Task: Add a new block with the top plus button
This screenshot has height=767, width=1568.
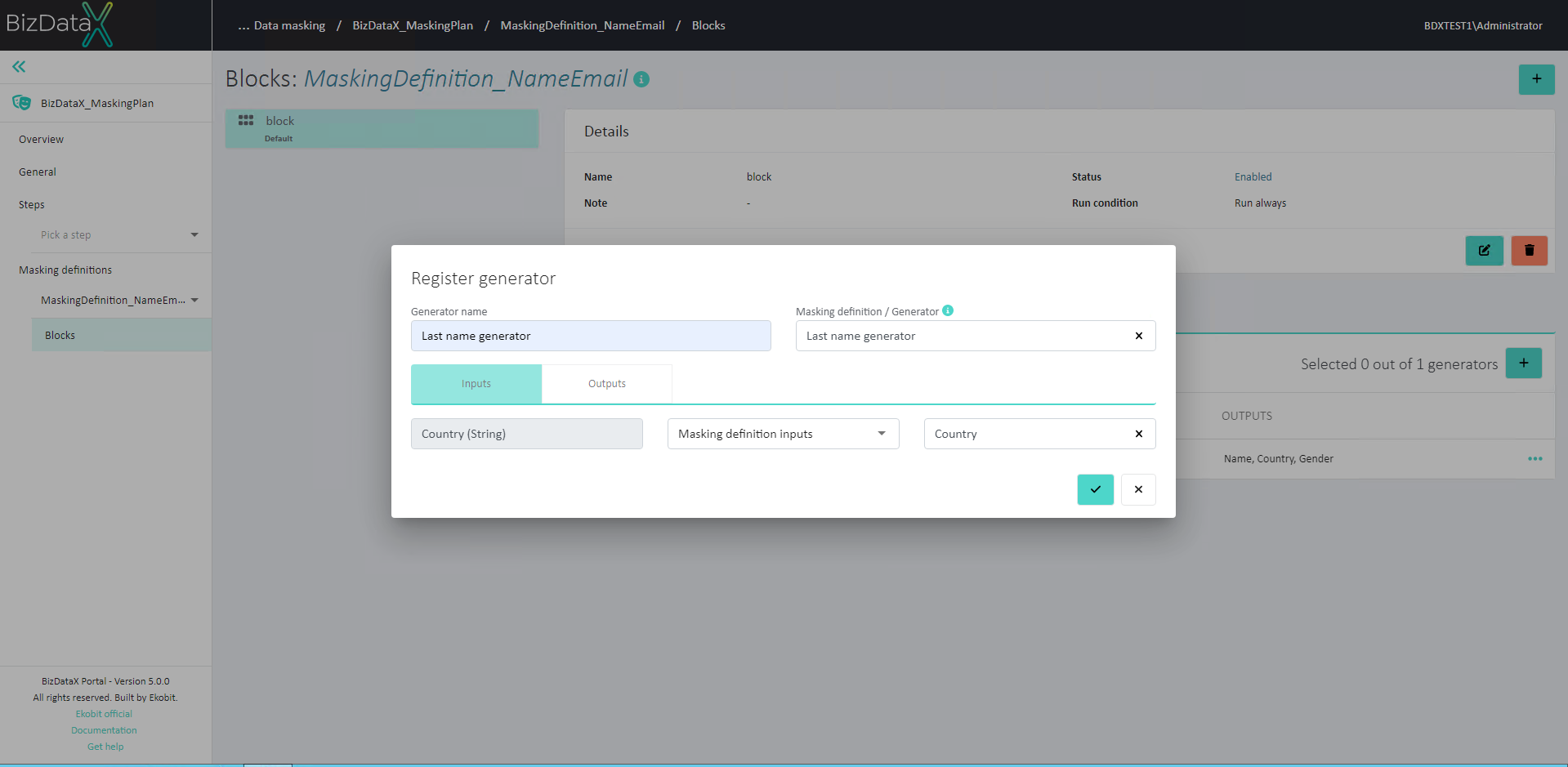Action: pyautogui.click(x=1536, y=79)
